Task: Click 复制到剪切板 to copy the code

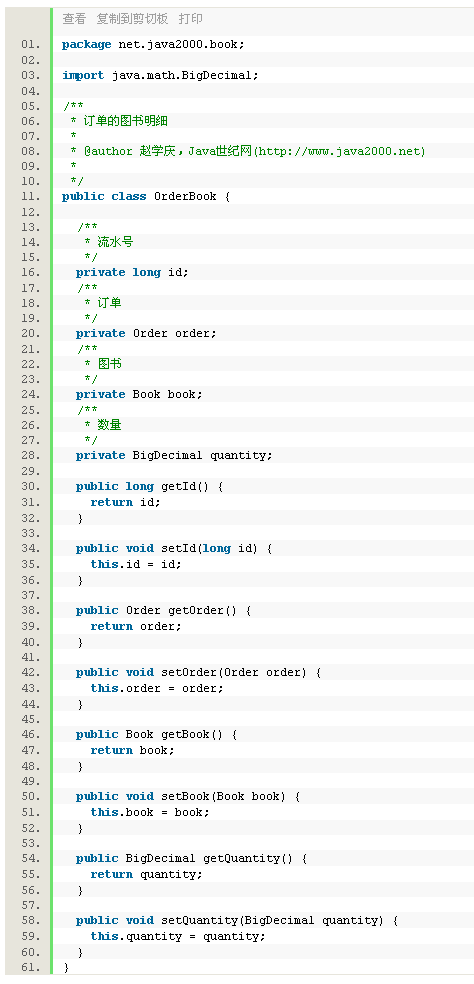Action: pos(132,19)
